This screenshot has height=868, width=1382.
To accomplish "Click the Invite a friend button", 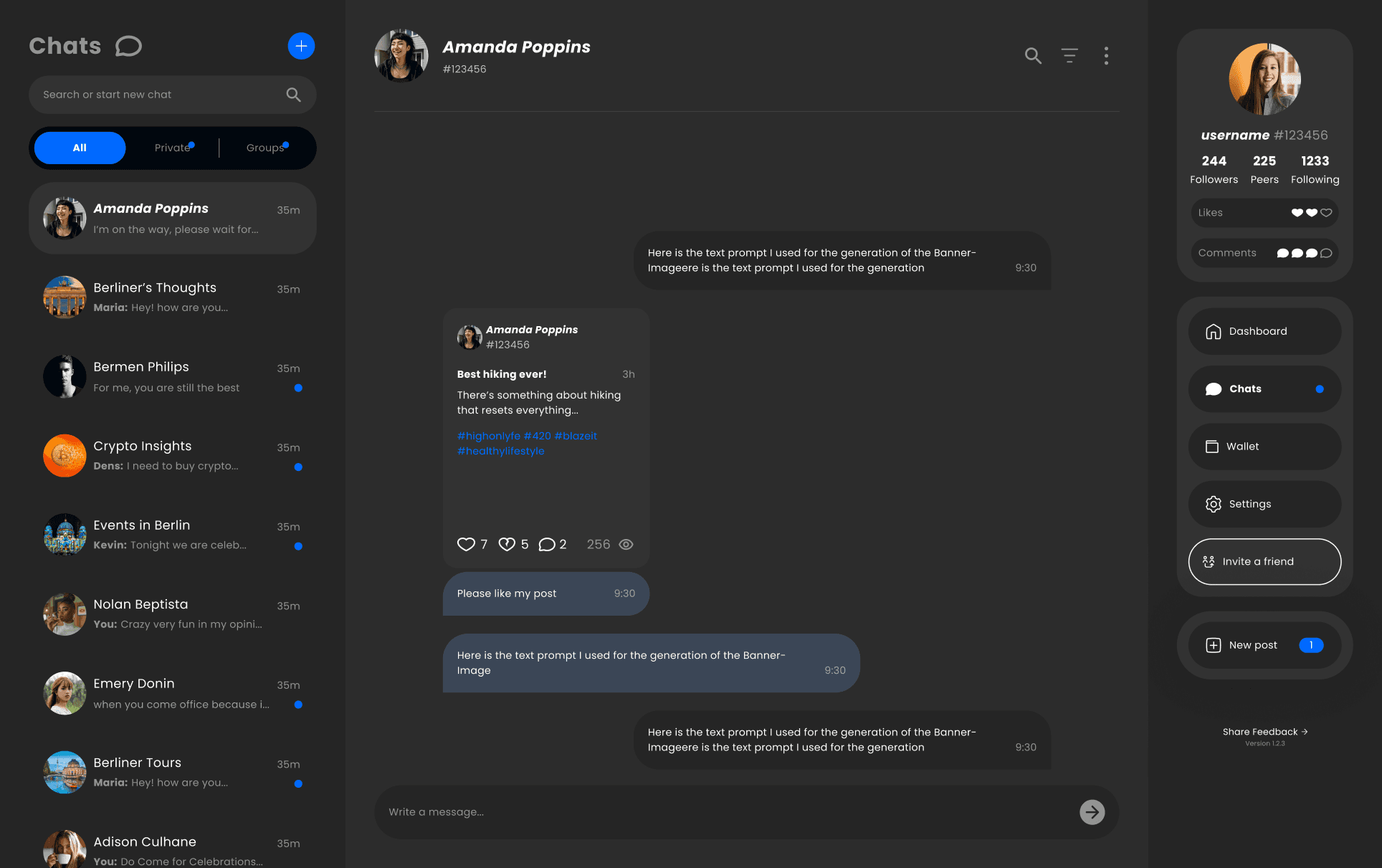I will pos(1264,561).
